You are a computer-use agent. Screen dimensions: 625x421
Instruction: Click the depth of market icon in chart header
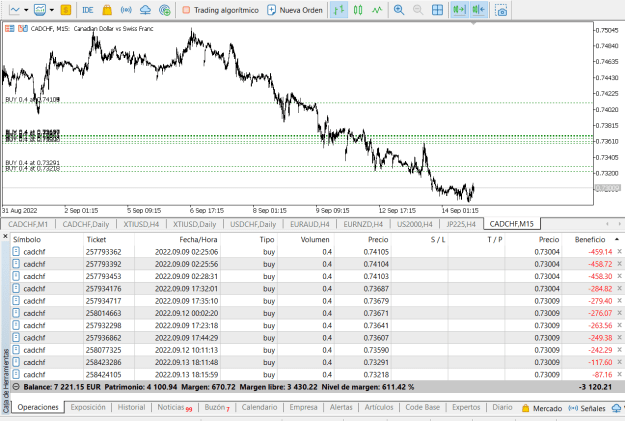[23, 28]
